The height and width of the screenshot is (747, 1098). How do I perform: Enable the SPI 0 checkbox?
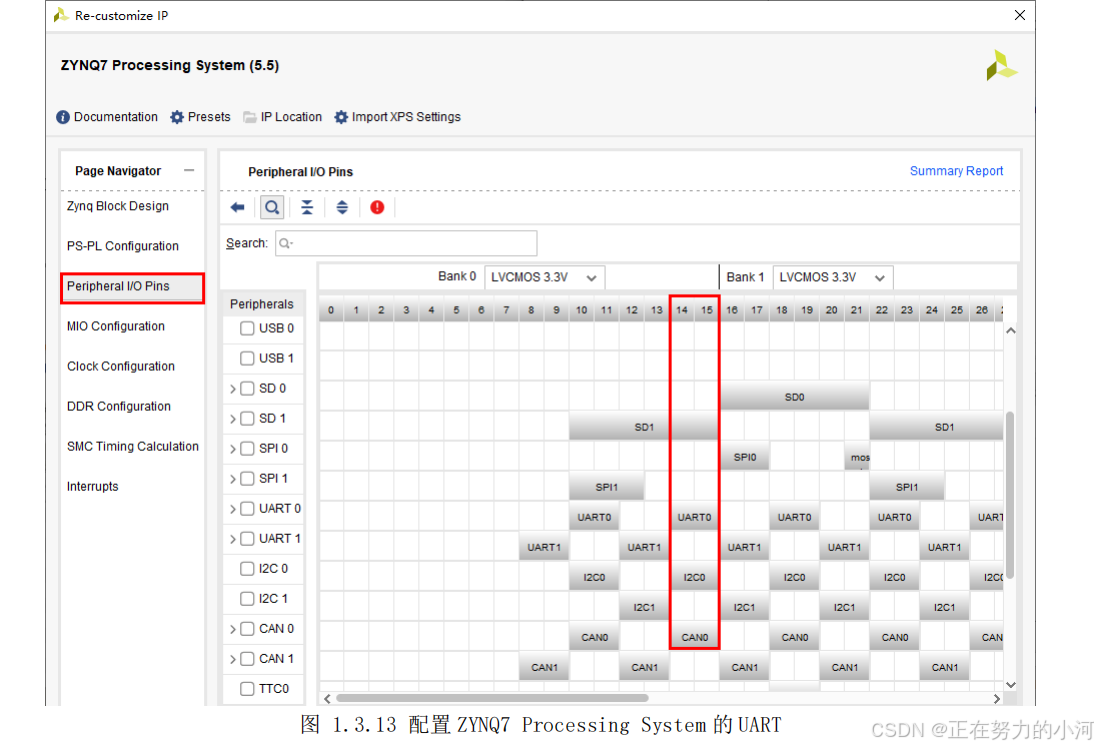[246, 448]
